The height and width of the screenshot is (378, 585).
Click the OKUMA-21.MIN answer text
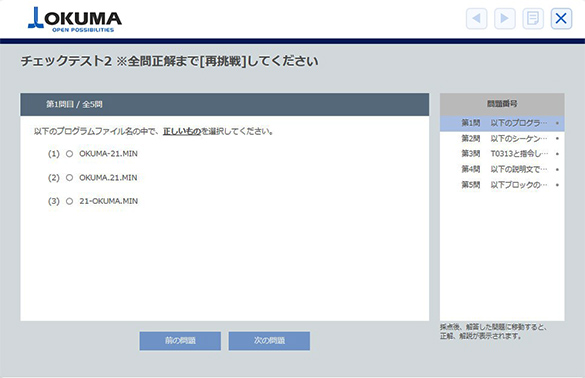pyautogui.click(x=108, y=154)
